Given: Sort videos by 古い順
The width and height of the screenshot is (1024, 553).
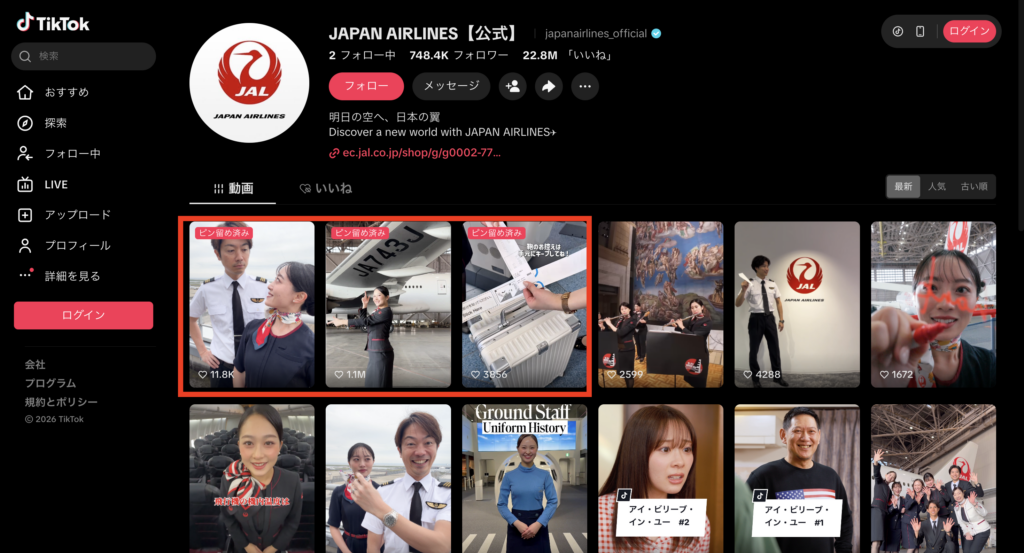Looking at the screenshot, I should click(x=974, y=187).
